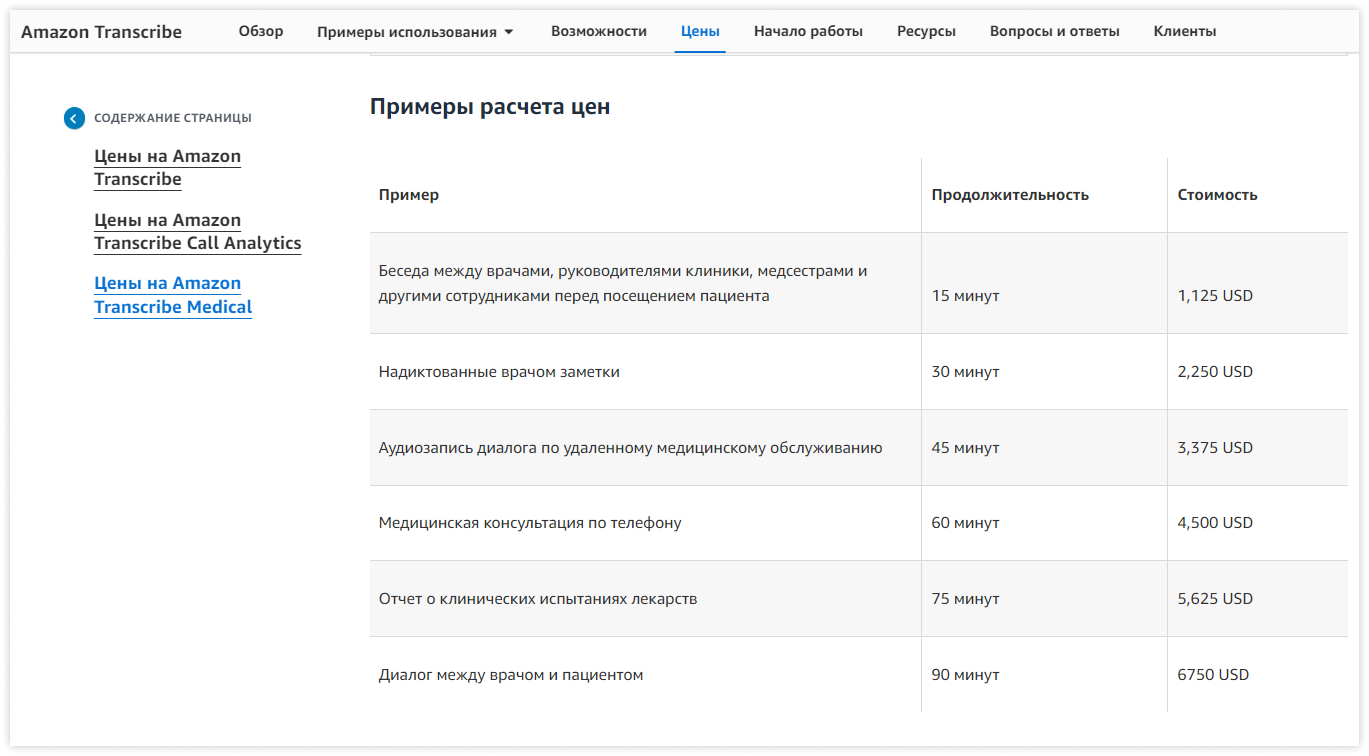Switch to the Возможности tab
This screenshot has width=1369, height=756.
tap(599, 31)
